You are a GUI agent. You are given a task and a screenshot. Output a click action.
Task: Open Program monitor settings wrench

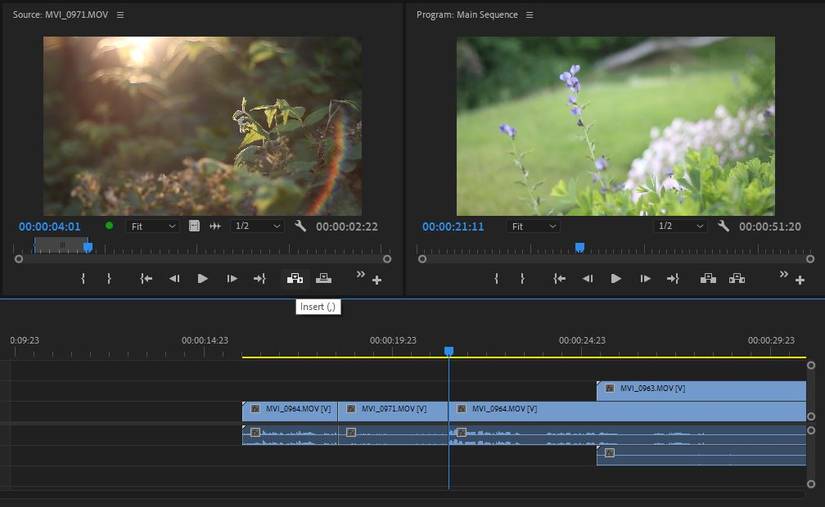pyautogui.click(x=723, y=226)
